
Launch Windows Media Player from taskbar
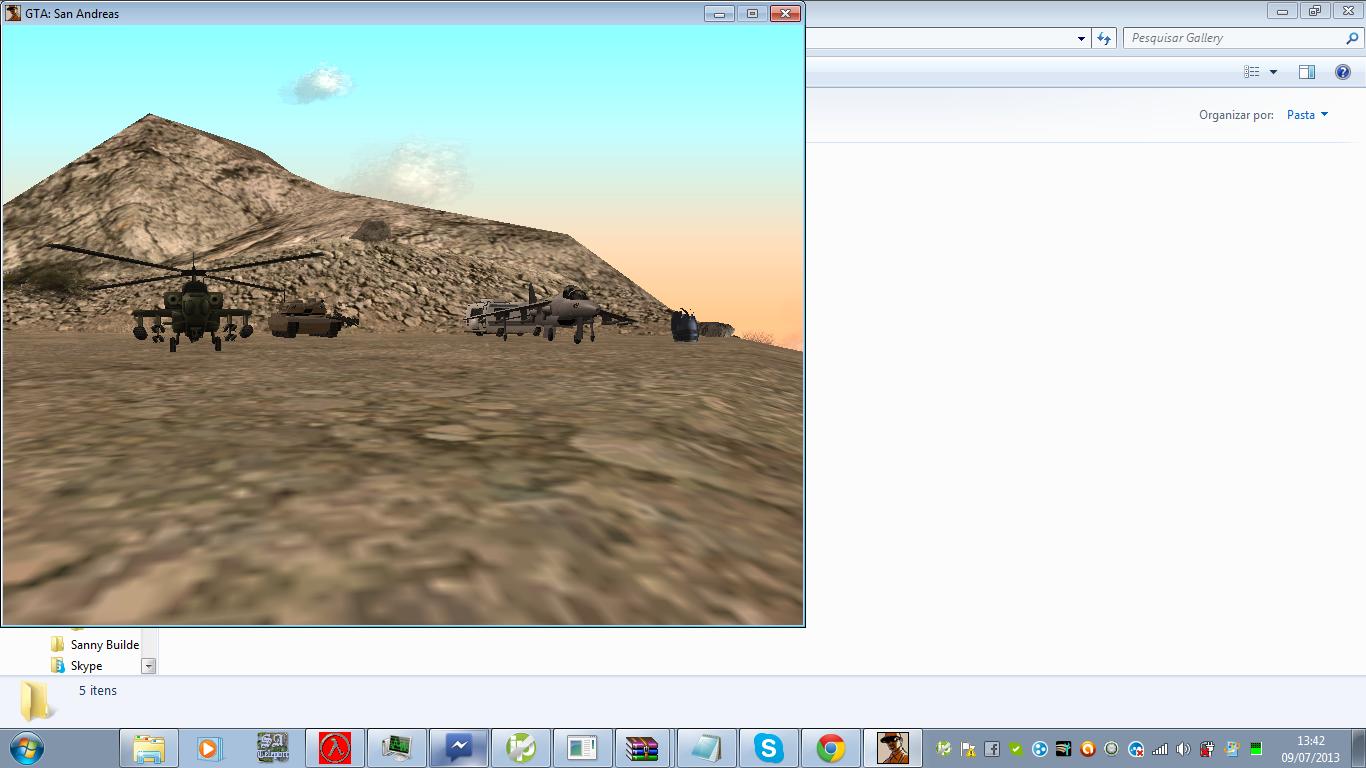(210, 748)
